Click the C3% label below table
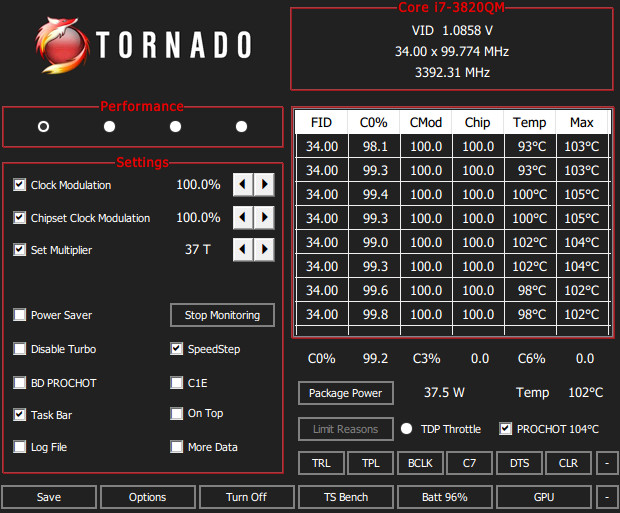620x513 pixels. [x=426, y=359]
